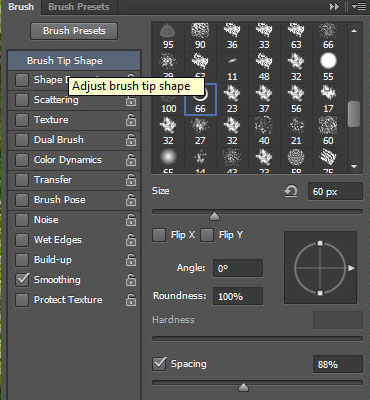Open the Color Dynamics settings section

pyautogui.click(x=68, y=160)
